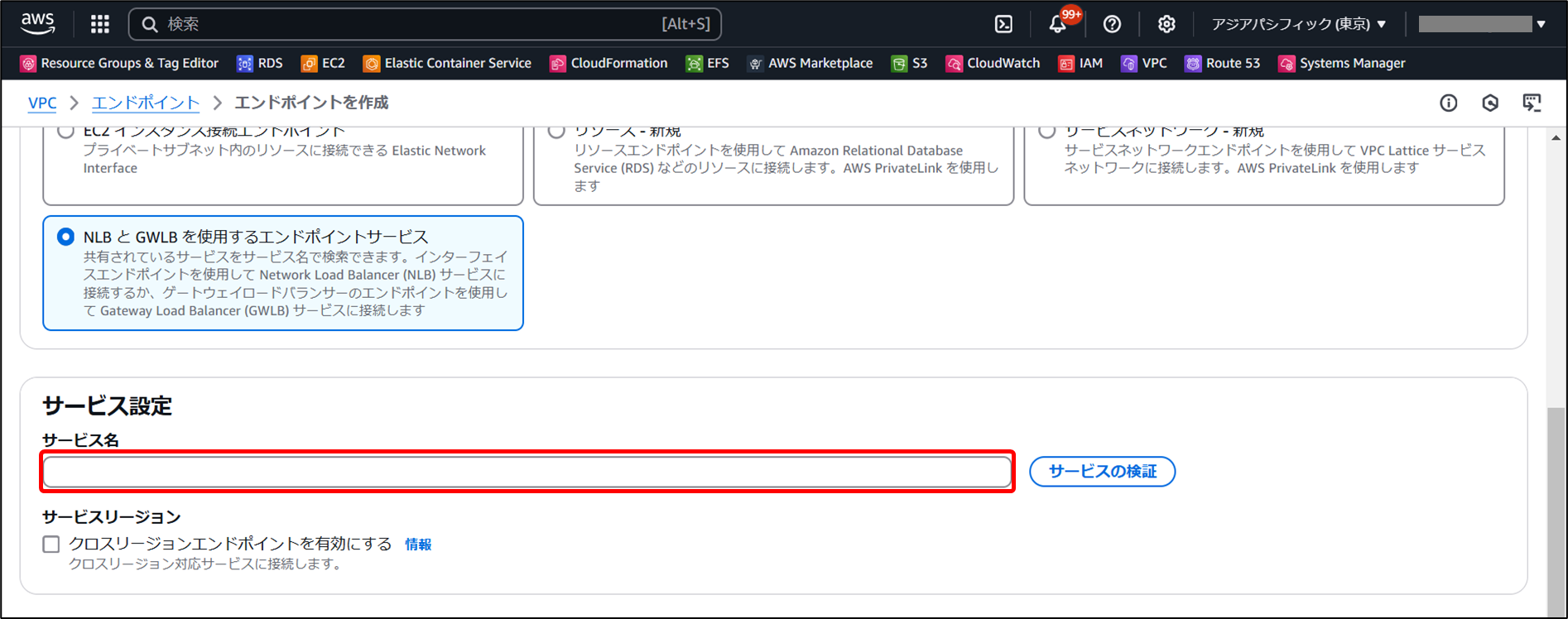Click the scrollbar up arrow

1556,137
